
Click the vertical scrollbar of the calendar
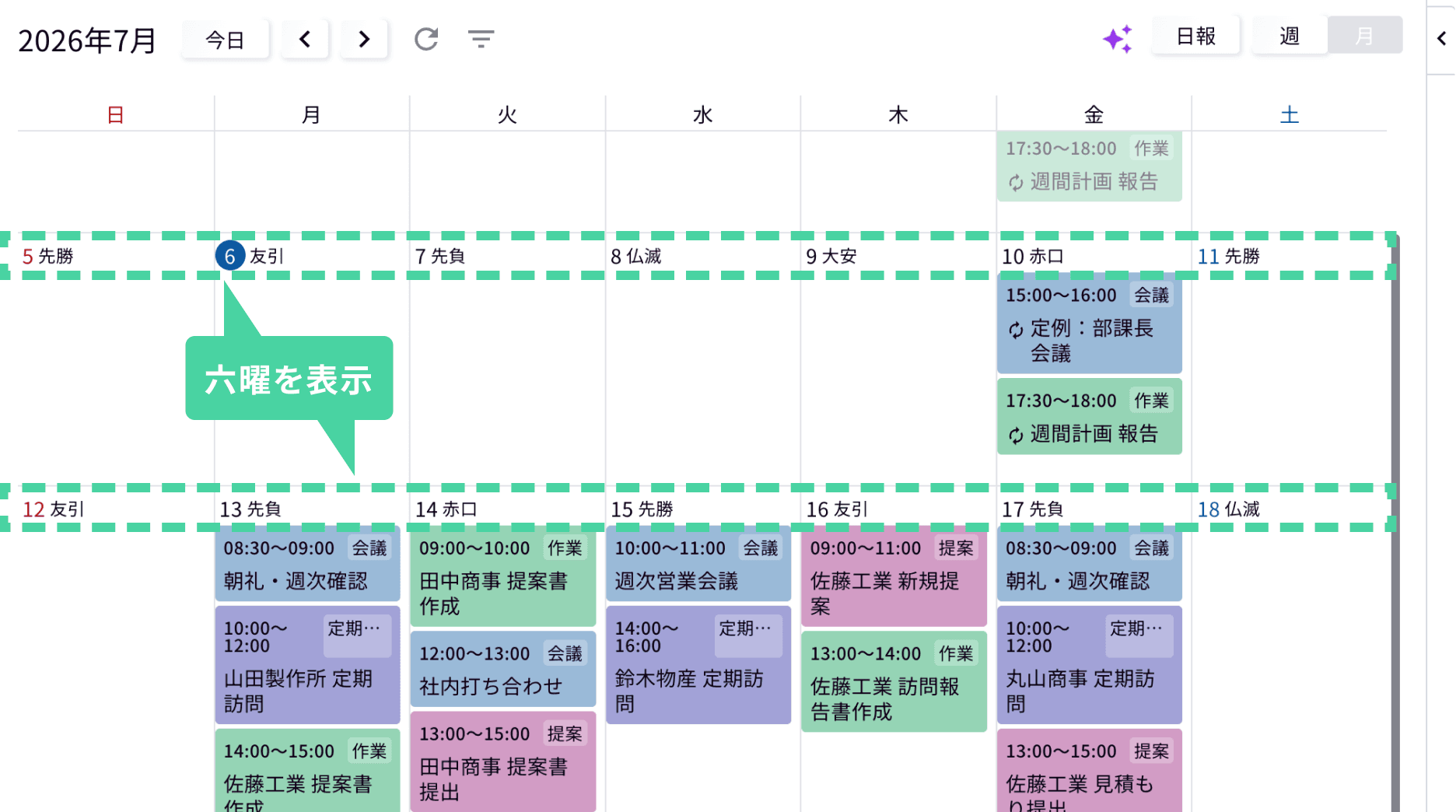pyautogui.click(x=1395, y=523)
